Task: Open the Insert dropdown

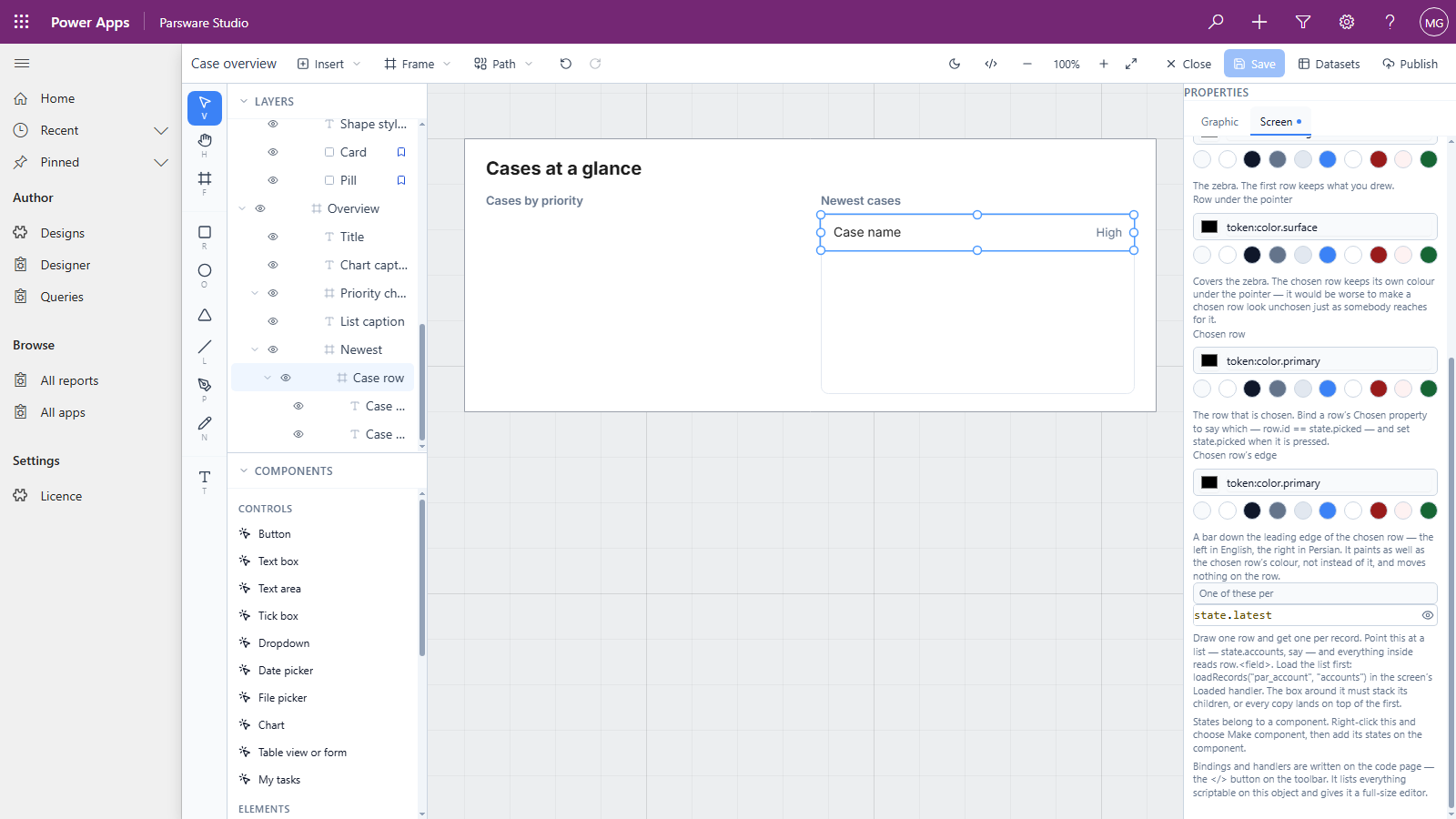Action: click(x=329, y=64)
